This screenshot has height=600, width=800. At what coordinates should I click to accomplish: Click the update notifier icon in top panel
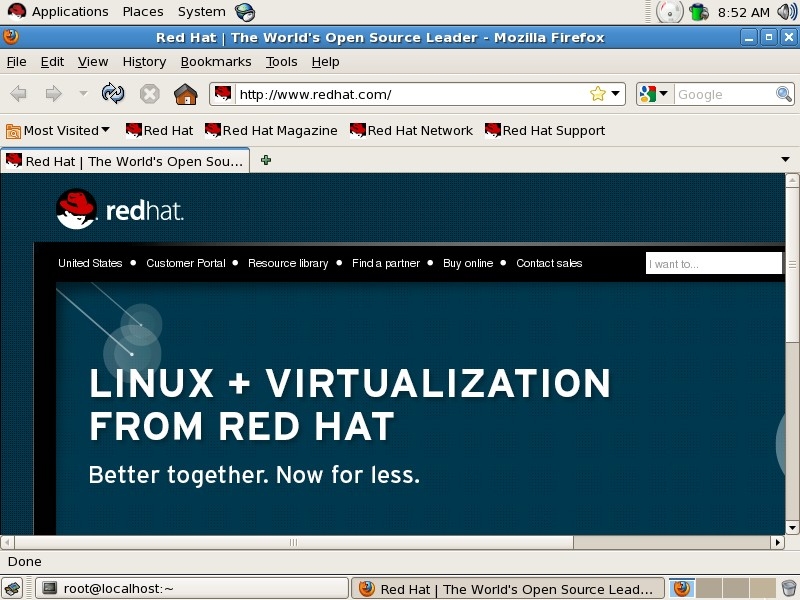669,12
